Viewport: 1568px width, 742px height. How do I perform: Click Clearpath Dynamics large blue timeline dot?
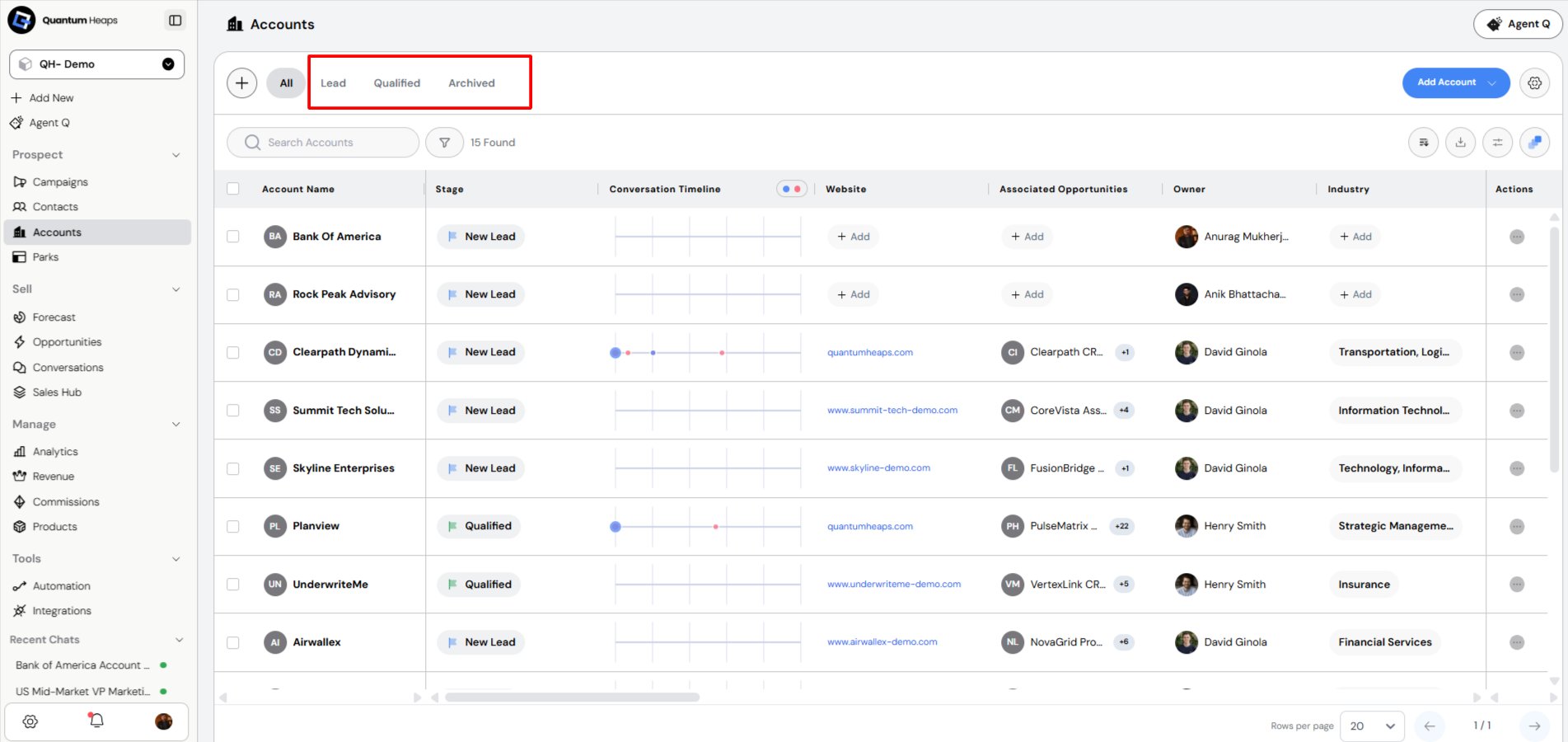615,353
